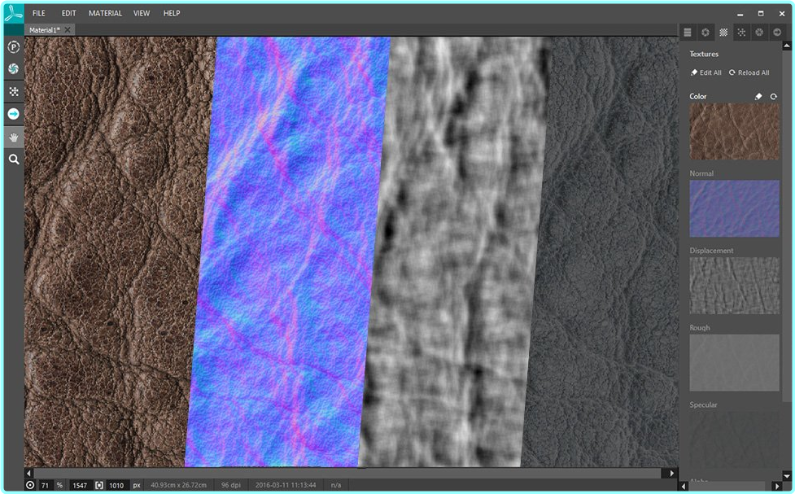Click the 40.93cm x 26.72cm size text
This screenshot has width=795, height=494.
pyautogui.click(x=178, y=485)
